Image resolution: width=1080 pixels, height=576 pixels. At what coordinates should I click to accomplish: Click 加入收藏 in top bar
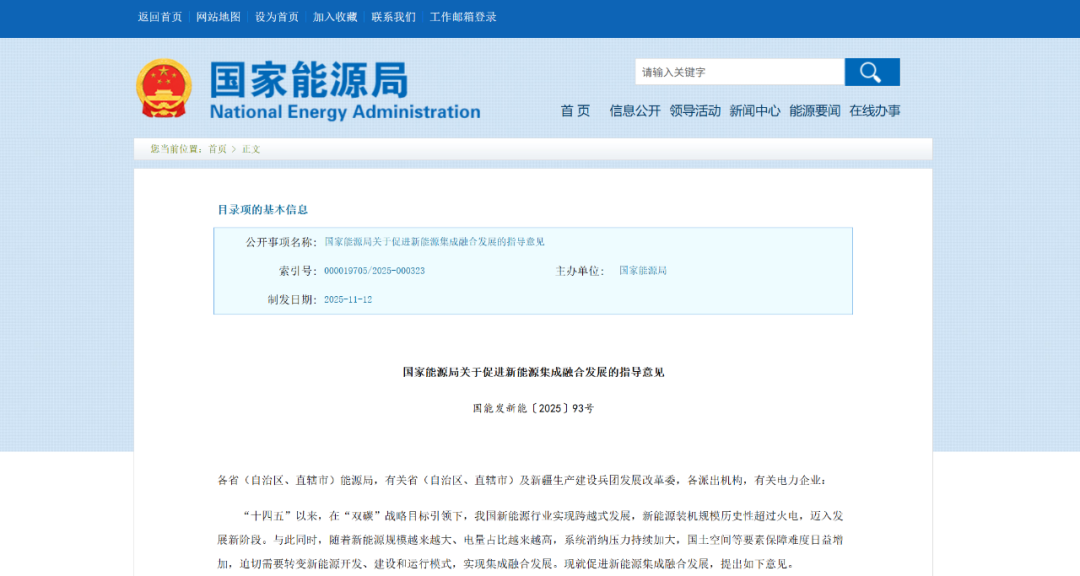point(335,17)
